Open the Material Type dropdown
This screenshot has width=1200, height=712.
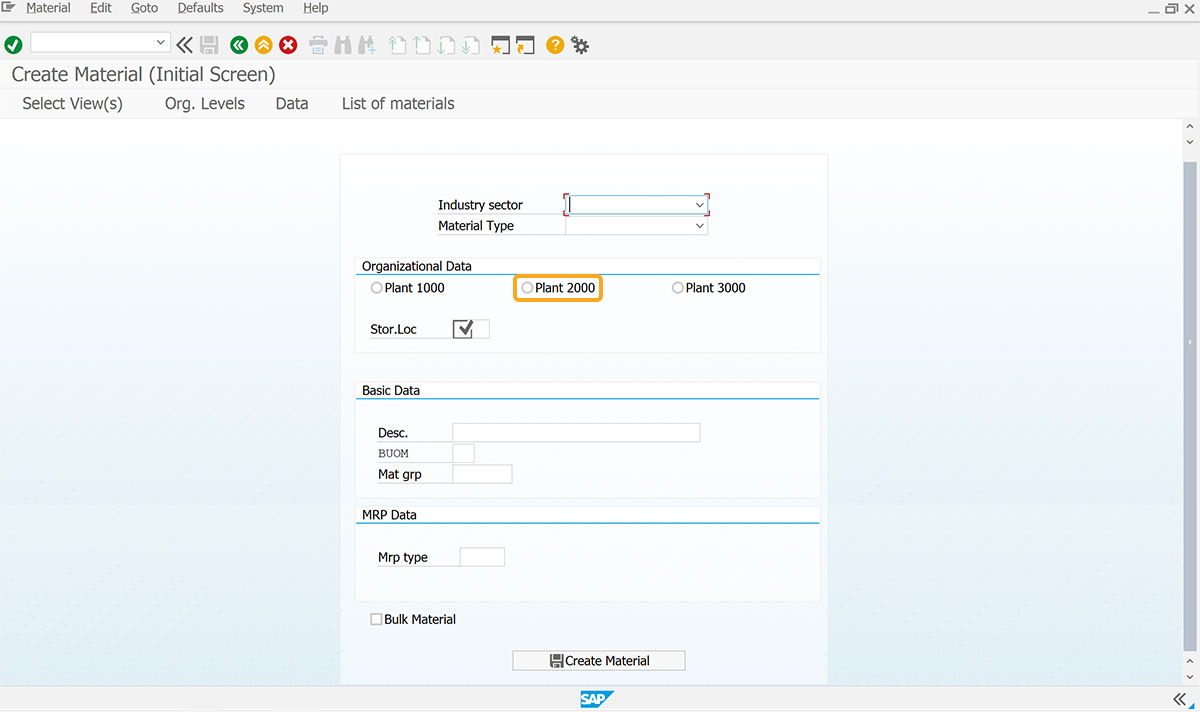[x=699, y=226]
